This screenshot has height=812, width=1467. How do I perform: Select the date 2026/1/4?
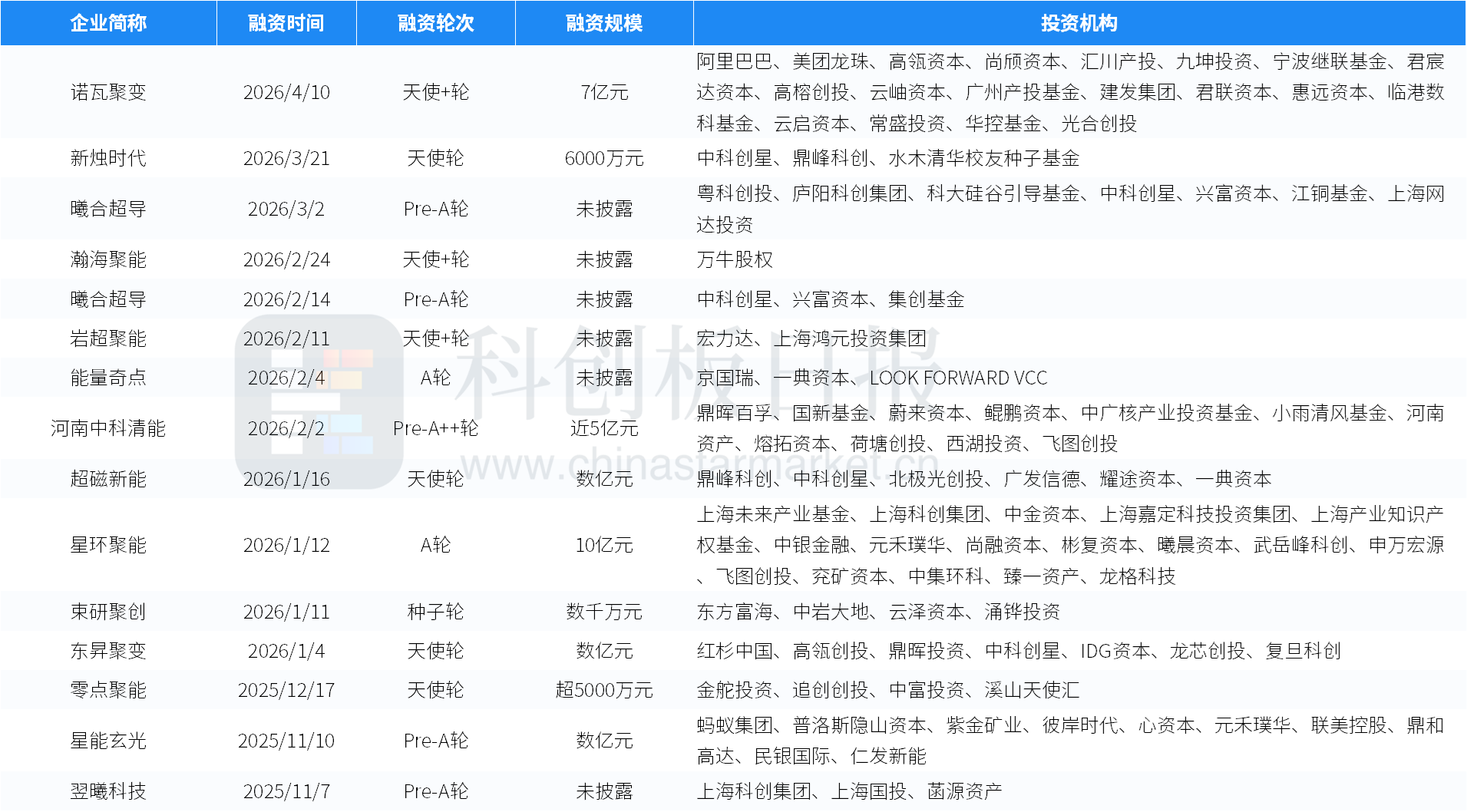click(286, 651)
